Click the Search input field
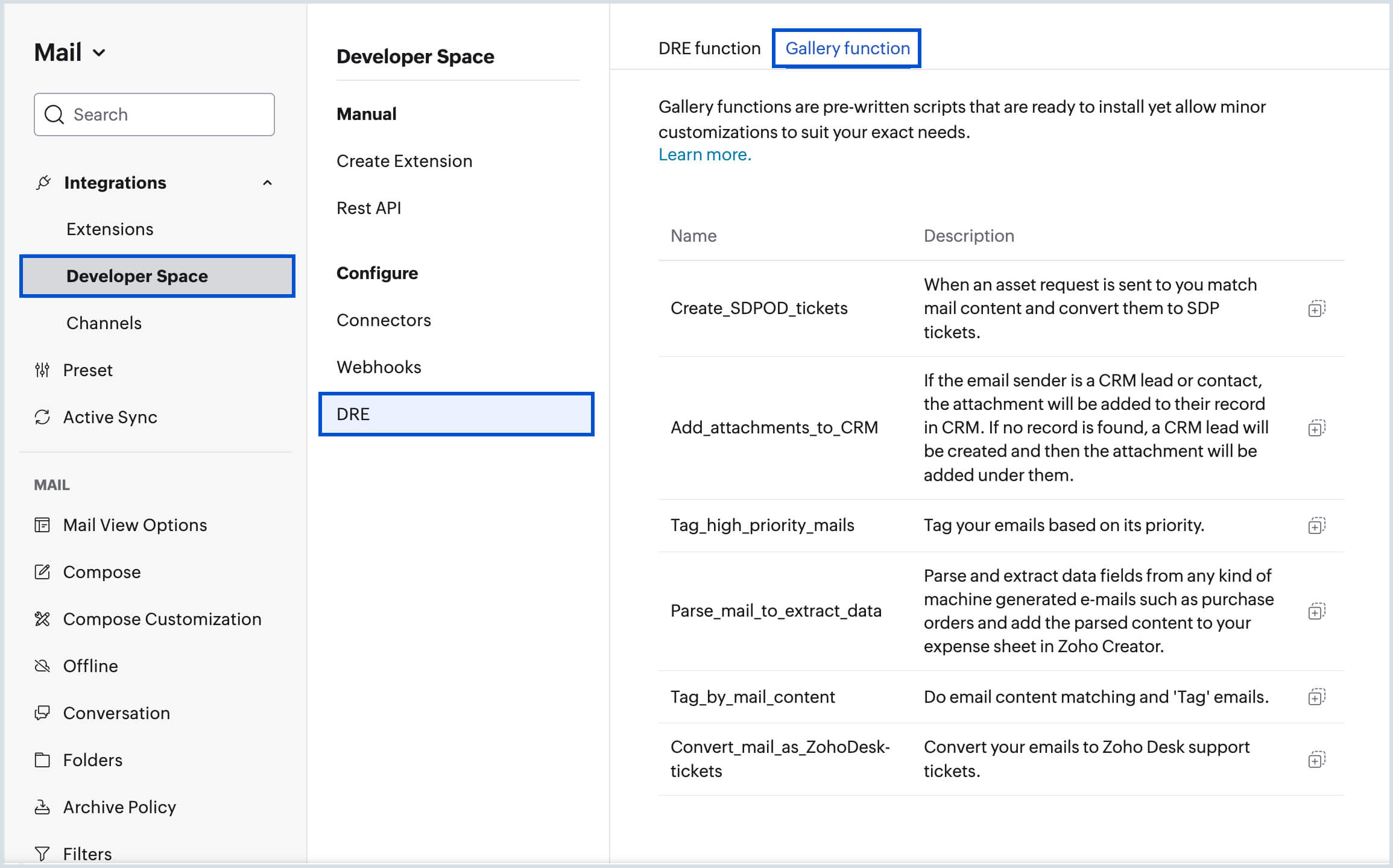Screen dimensions: 1393x868 pyautogui.click(x=155, y=114)
